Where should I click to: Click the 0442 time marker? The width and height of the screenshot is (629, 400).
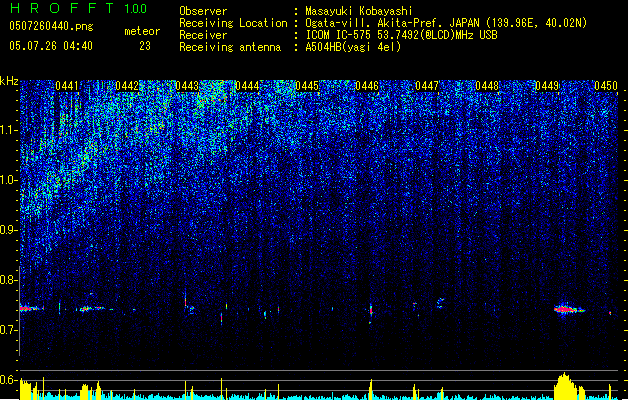point(127,86)
